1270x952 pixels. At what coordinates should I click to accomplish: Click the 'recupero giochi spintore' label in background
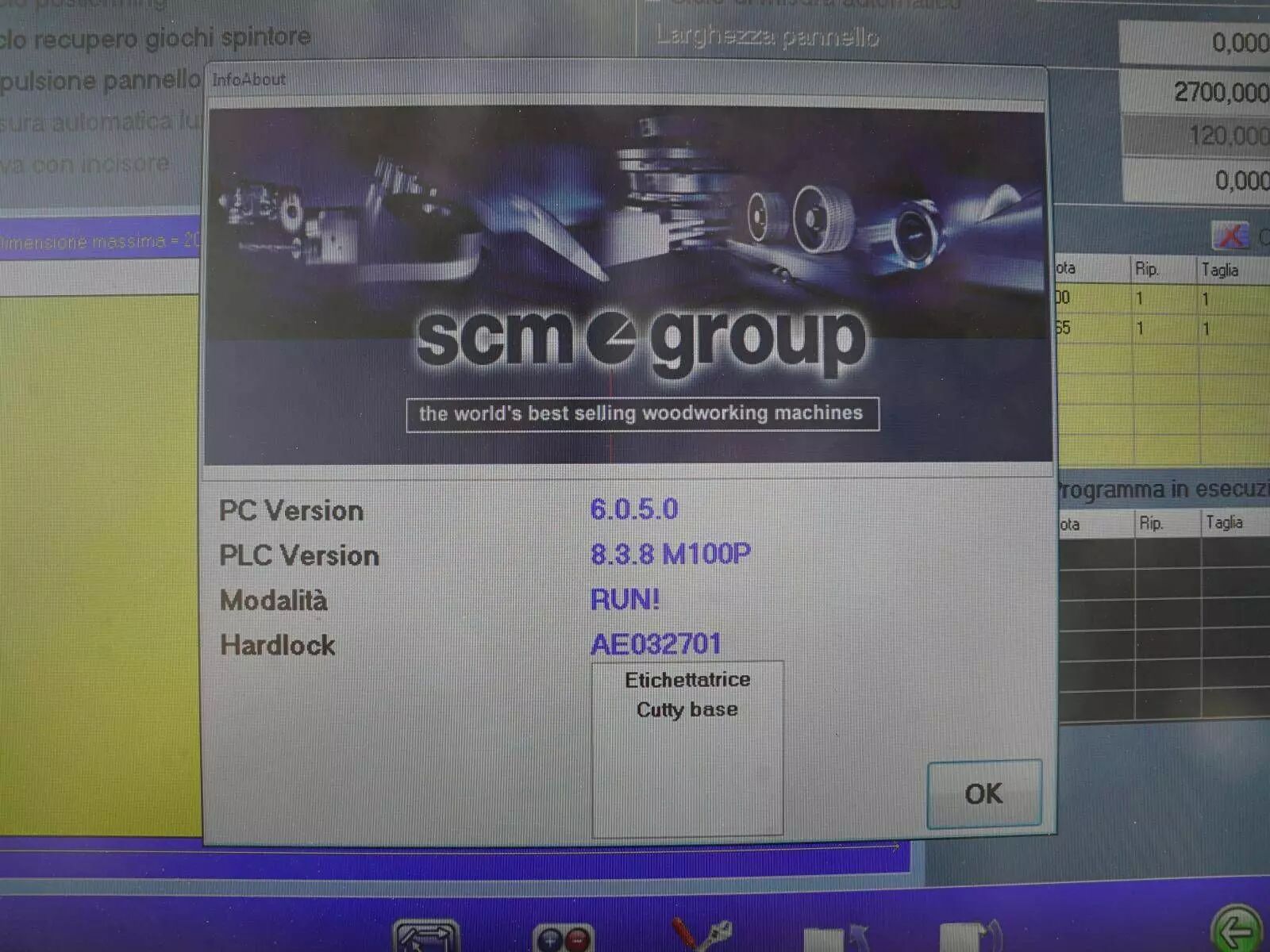tap(172, 37)
